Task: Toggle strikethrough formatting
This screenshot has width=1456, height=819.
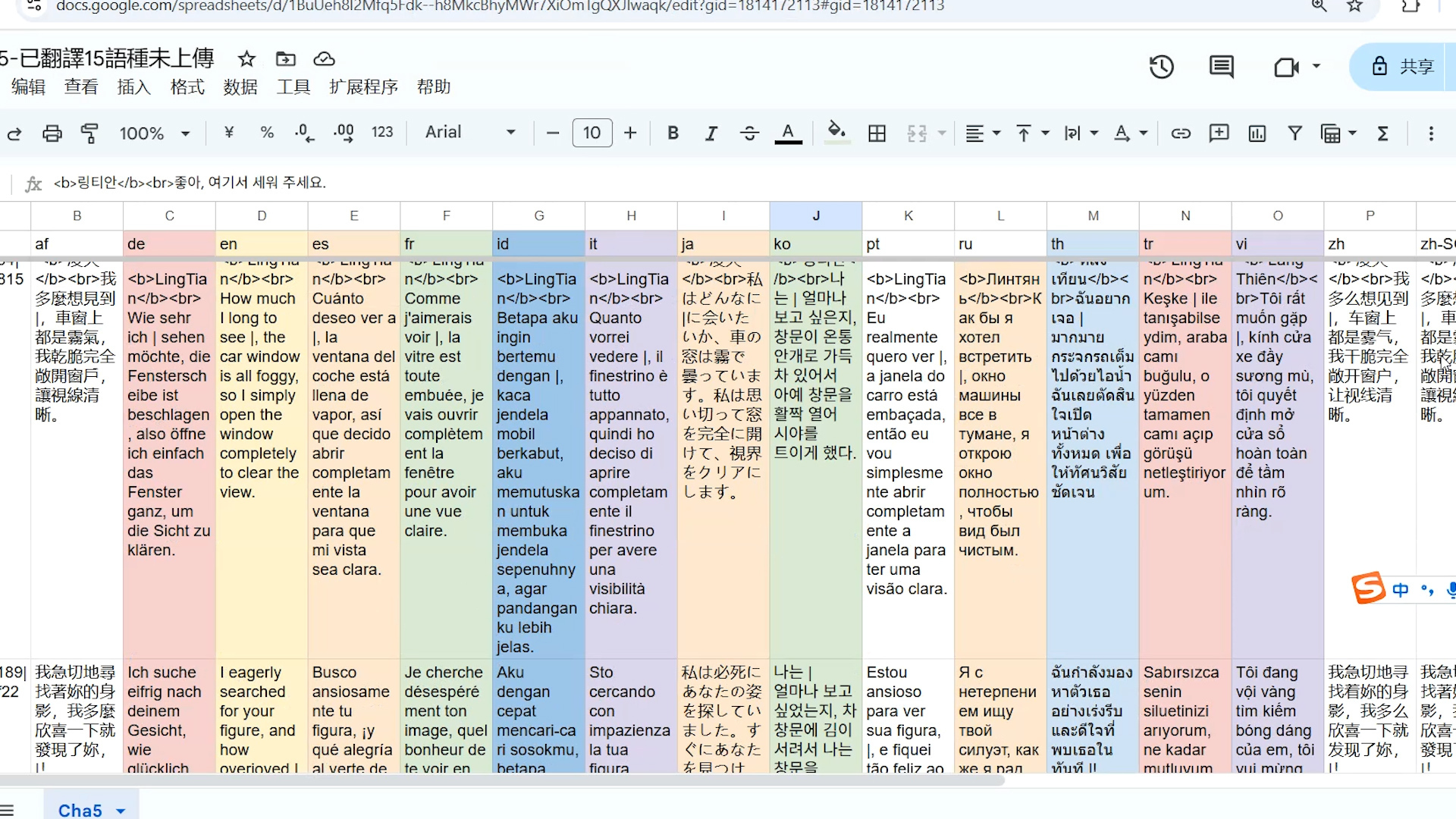Action: pos(749,133)
